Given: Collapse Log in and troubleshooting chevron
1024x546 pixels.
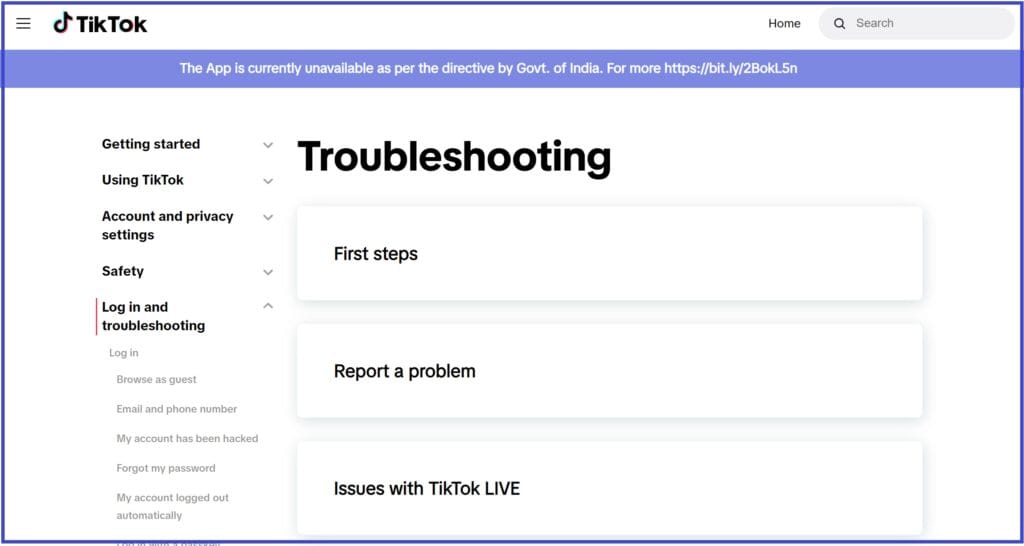Looking at the screenshot, I should [x=268, y=306].
